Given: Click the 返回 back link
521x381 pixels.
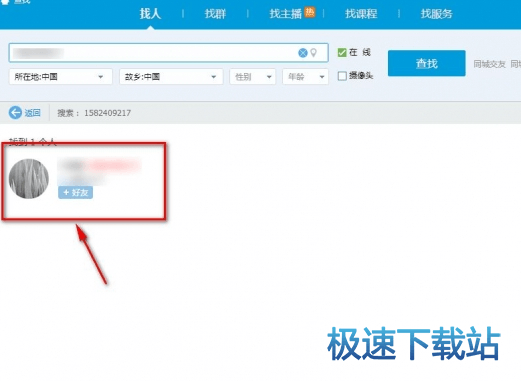Looking at the screenshot, I should click(32, 113).
